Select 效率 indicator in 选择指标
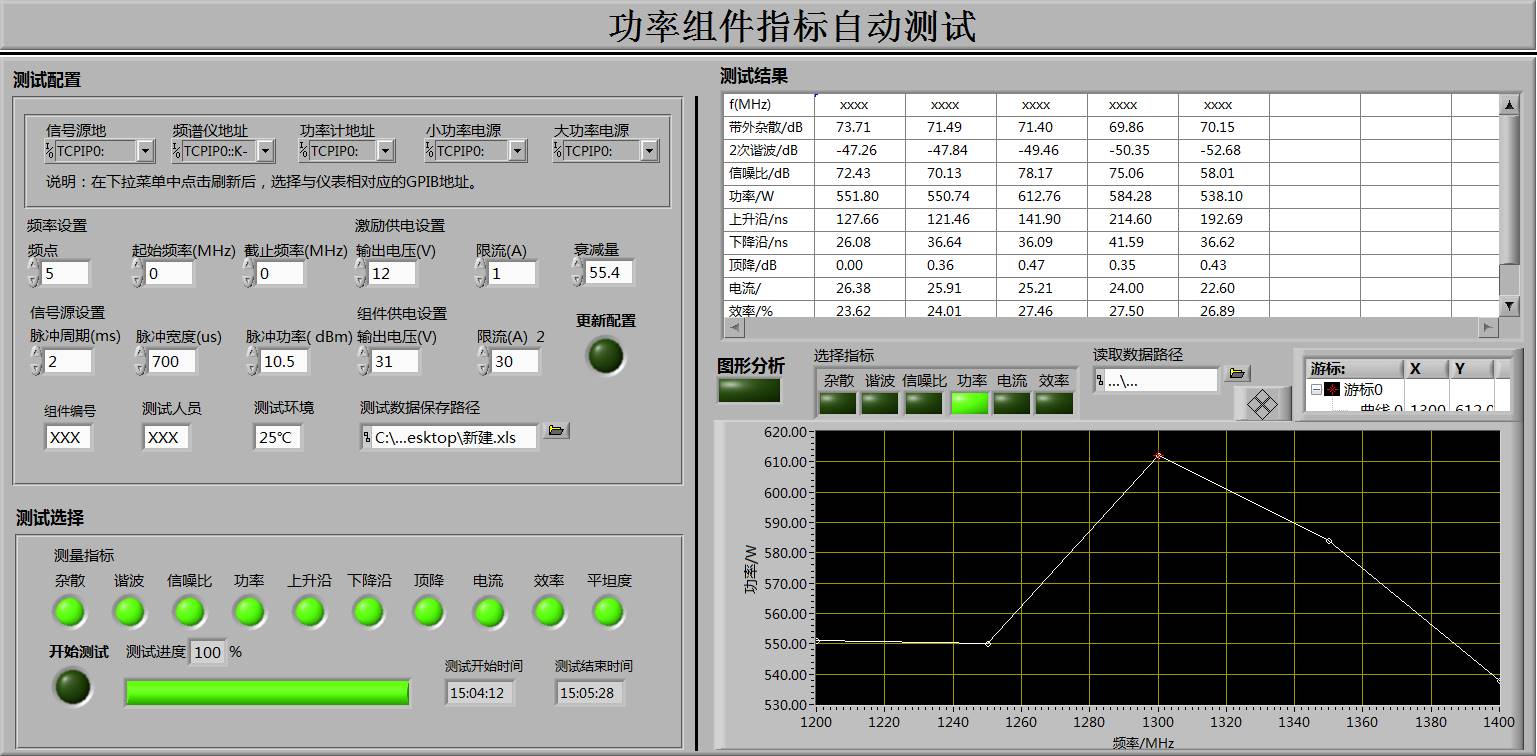 [x=1054, y=403]
